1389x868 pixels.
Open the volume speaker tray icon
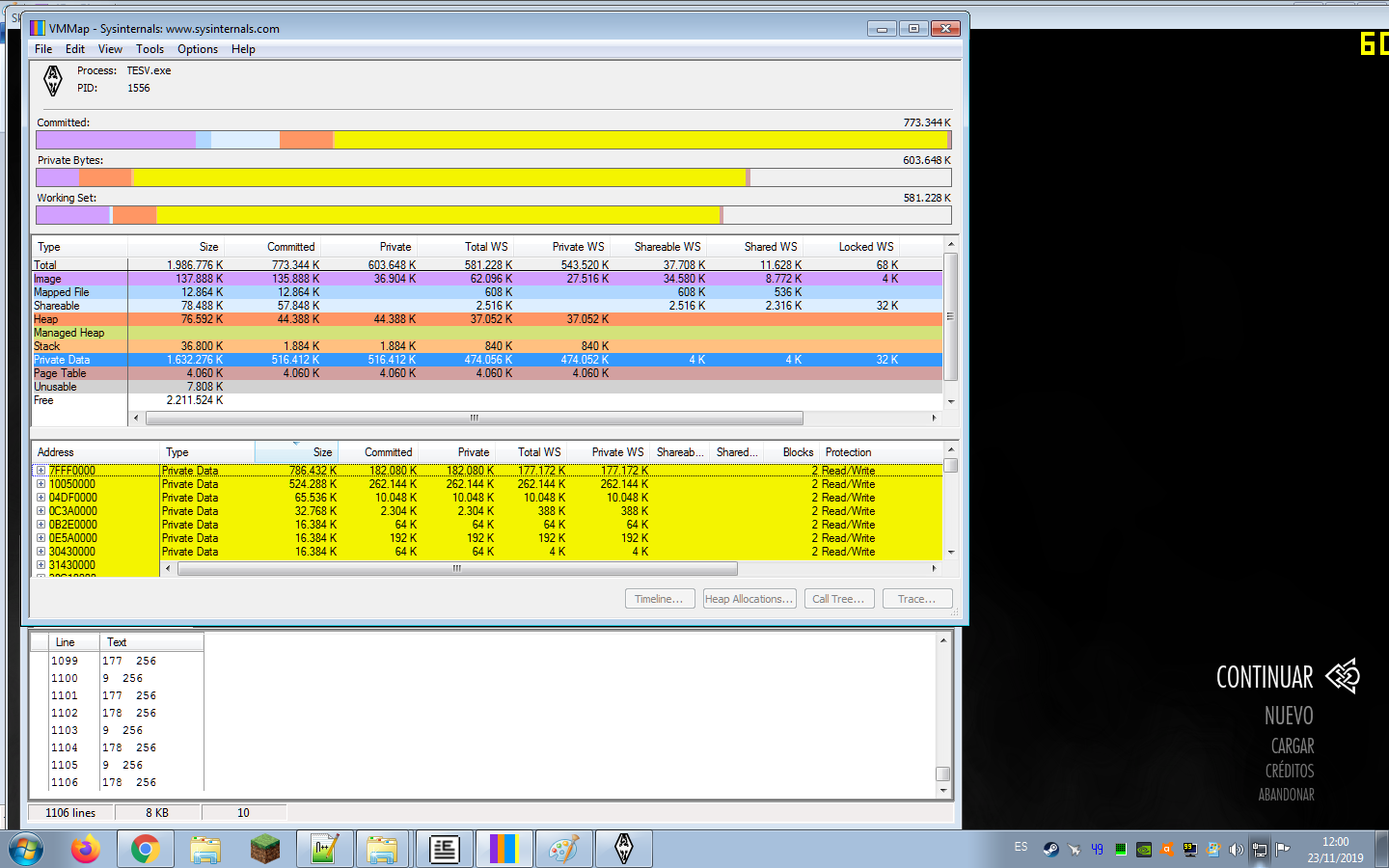[1236, 849]
